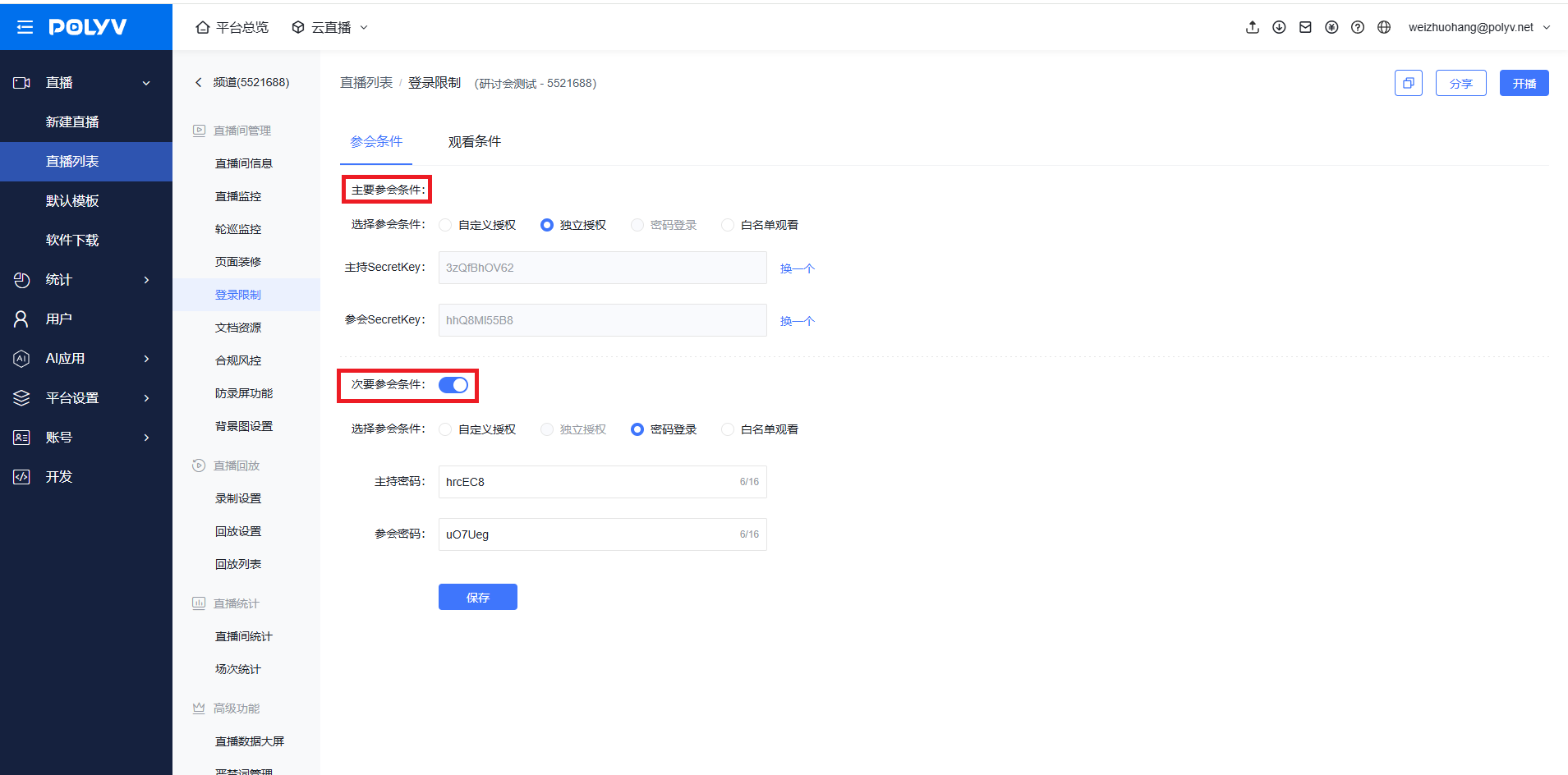Click the AI hexagon icon for AI应用
The width and height of the screenshot is (1568, 775).
tap(21, 359)
